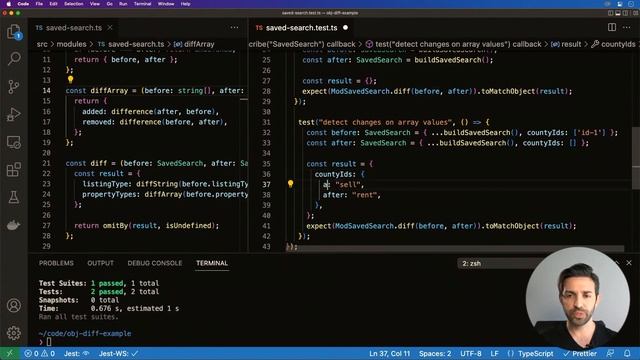Click the remote window indicator in status bar

coord(9,353)
